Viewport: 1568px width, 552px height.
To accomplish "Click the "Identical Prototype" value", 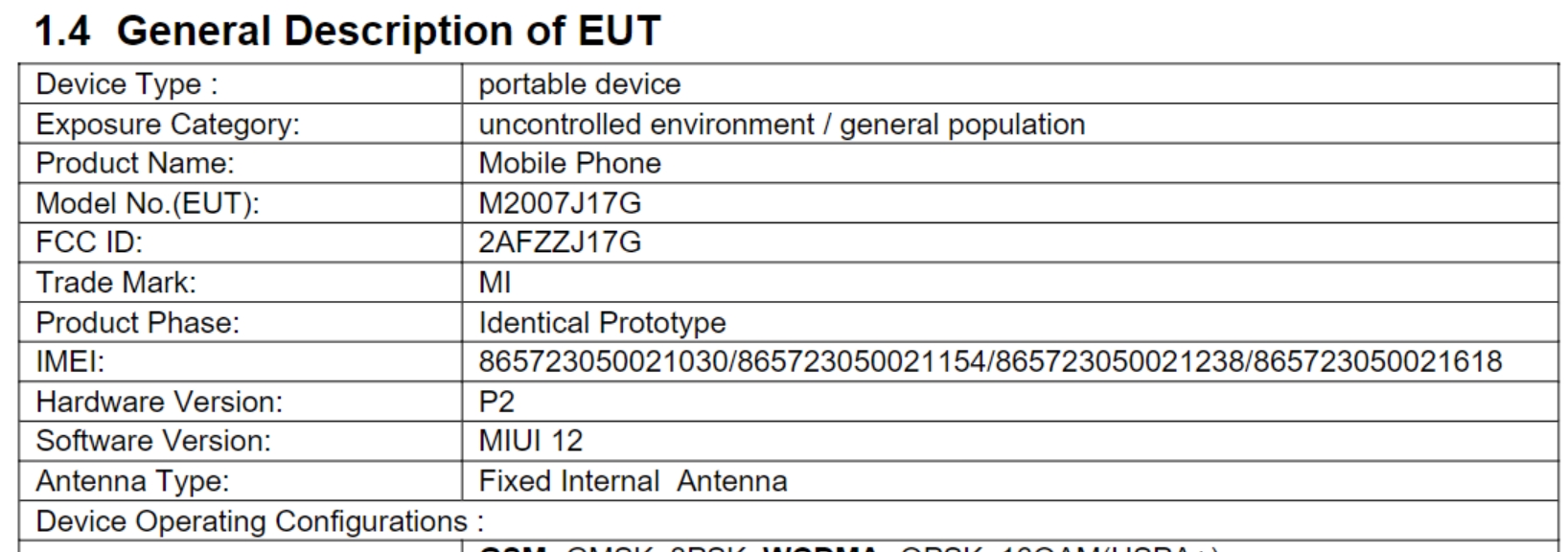I will [x=602, y=322].
